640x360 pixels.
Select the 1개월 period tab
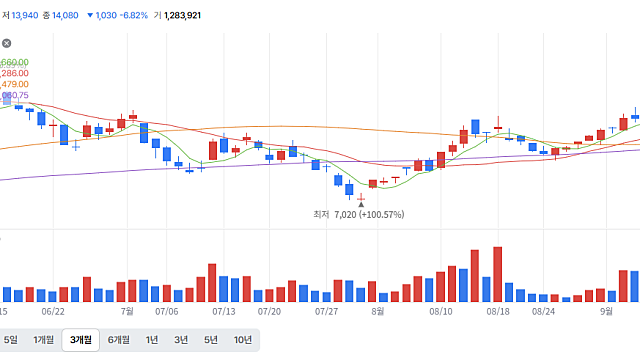[43, 340]
